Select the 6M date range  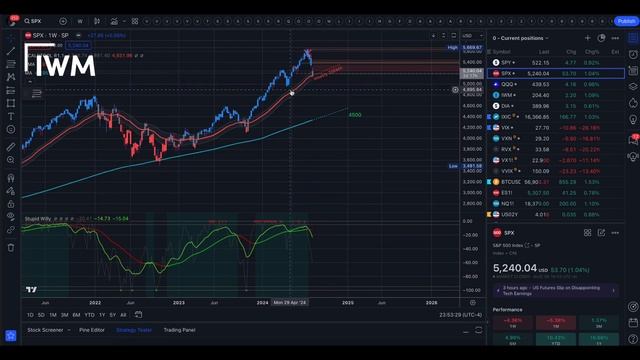(x=76, y=315)
